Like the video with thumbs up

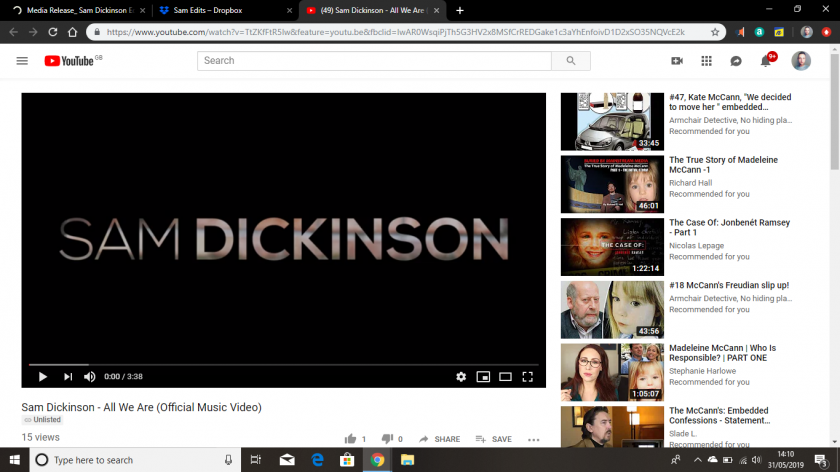[351, 439]
